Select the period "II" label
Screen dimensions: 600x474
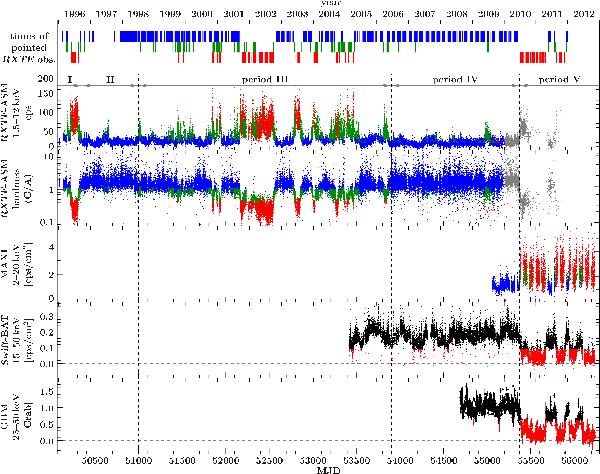click(x=109, y=79)
